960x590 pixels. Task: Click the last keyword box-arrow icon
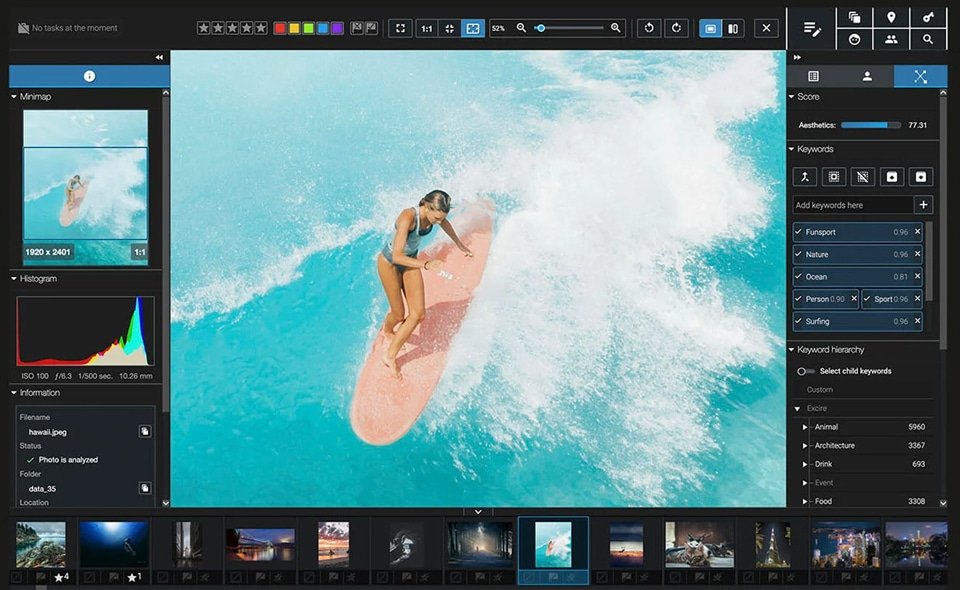[921, 177]
